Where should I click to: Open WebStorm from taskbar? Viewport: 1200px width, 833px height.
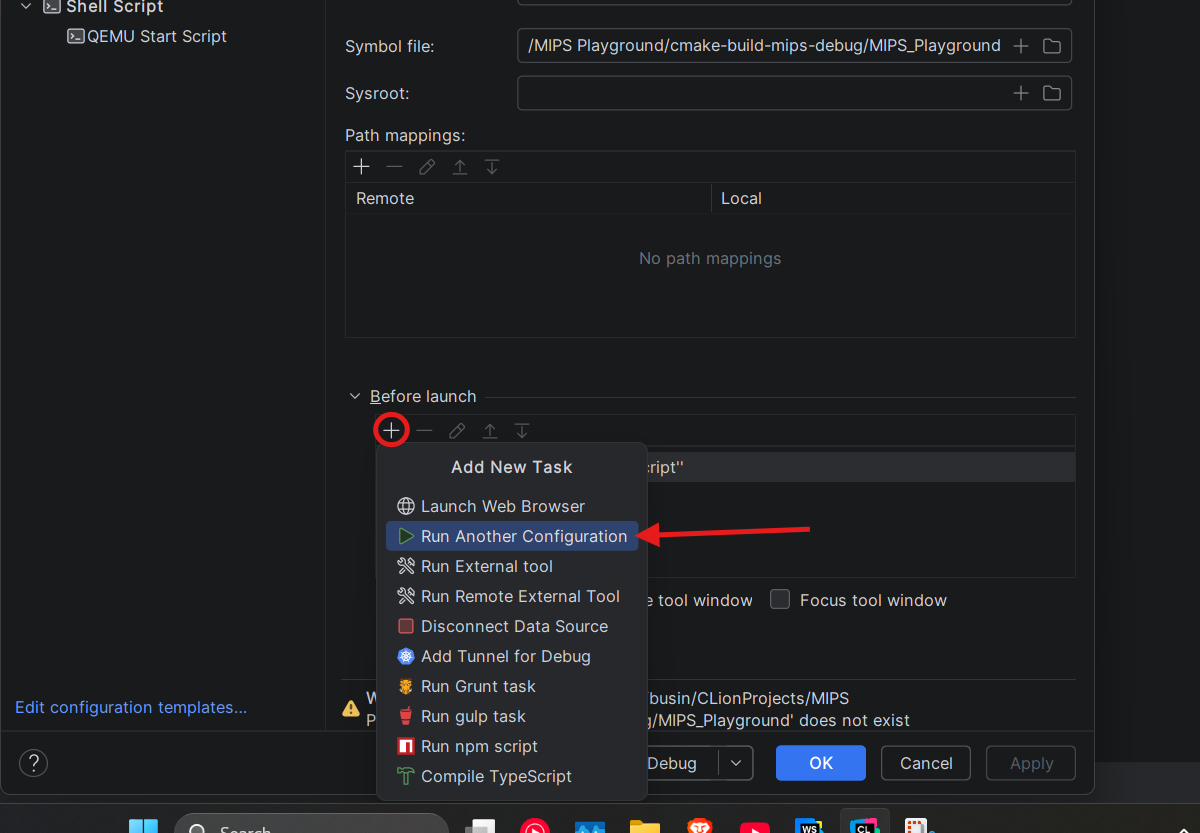[808, 826]
